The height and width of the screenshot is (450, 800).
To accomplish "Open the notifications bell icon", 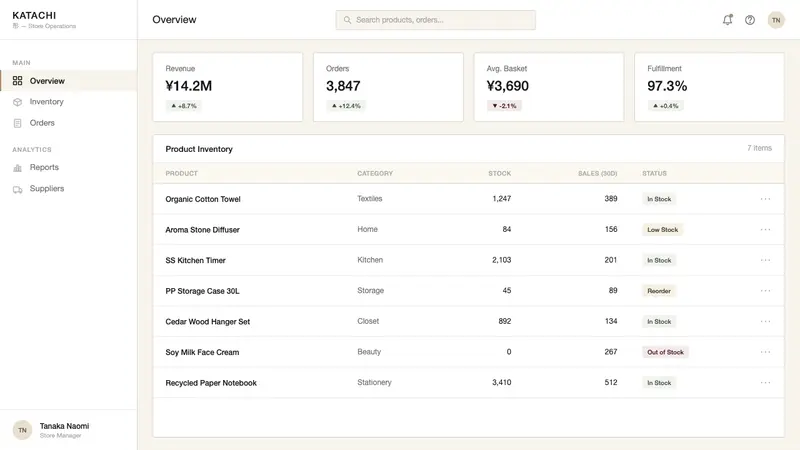I will (728, 20).
